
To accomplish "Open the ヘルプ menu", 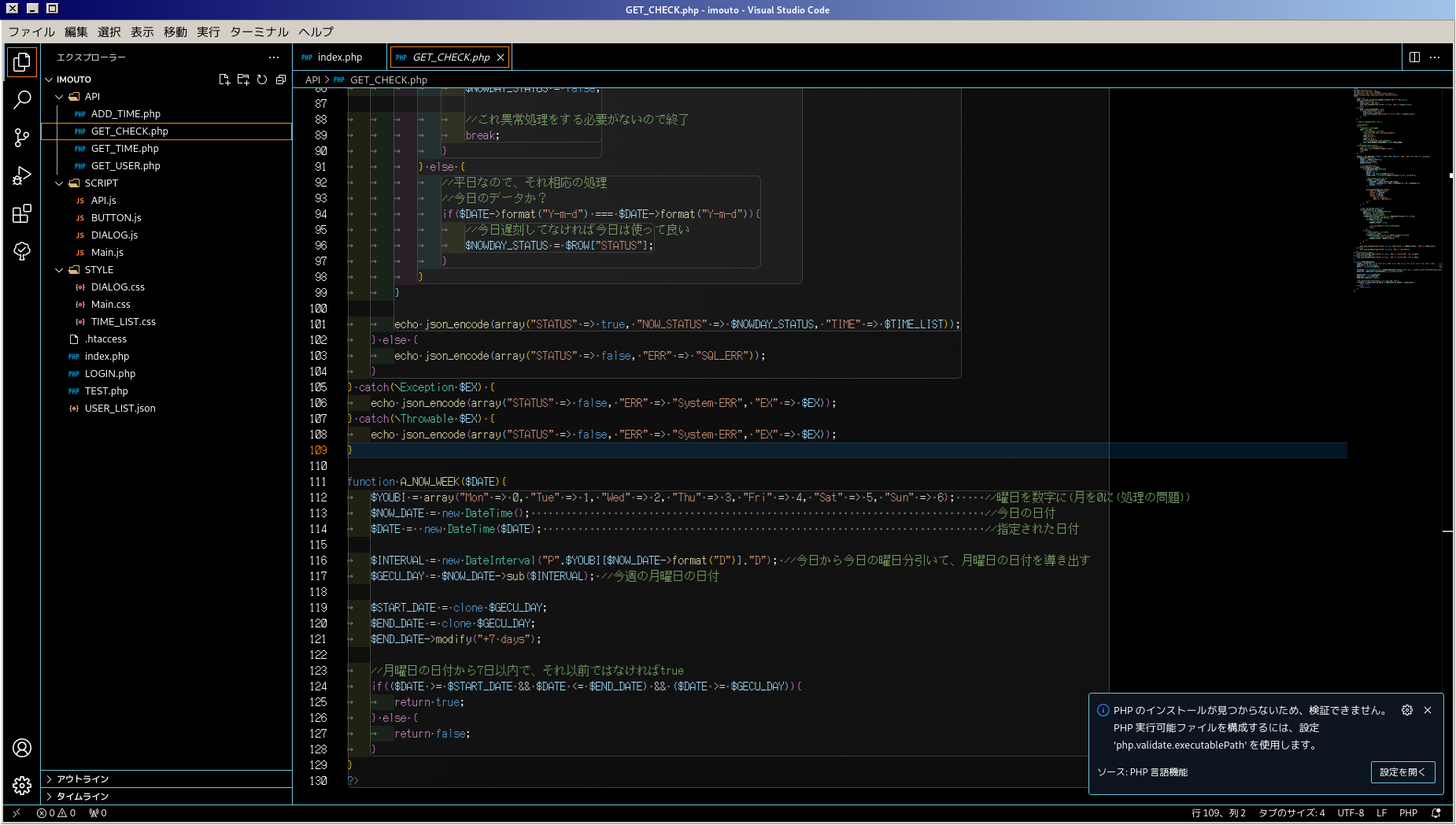I will [316, 31].
